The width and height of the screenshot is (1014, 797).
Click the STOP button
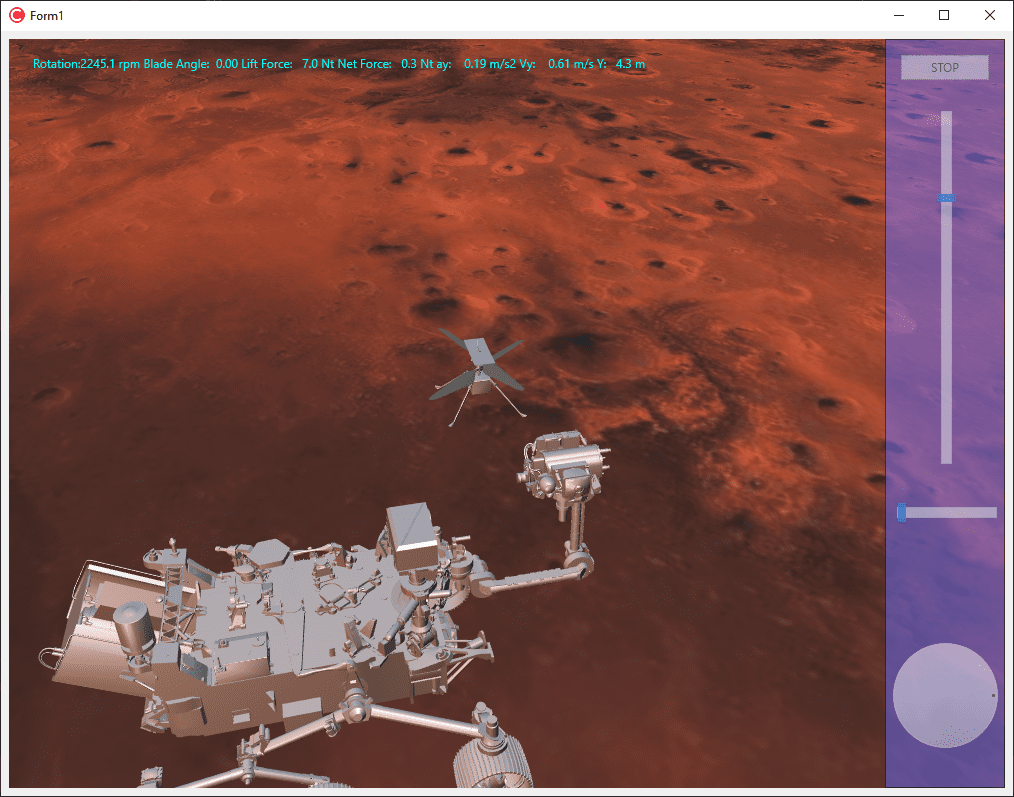tap(944, 67)
